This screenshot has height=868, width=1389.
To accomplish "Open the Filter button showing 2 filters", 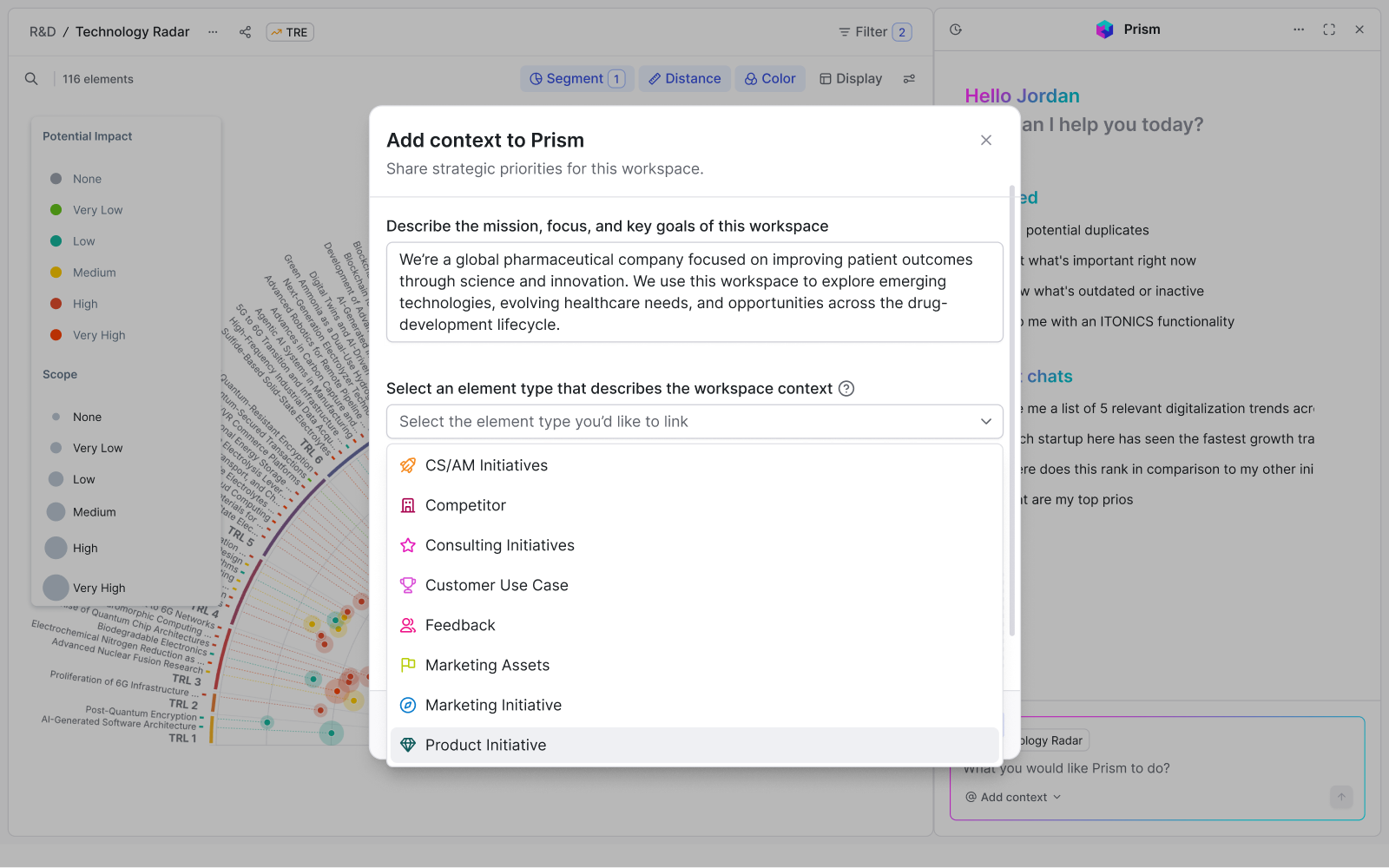I will point(874,32).
